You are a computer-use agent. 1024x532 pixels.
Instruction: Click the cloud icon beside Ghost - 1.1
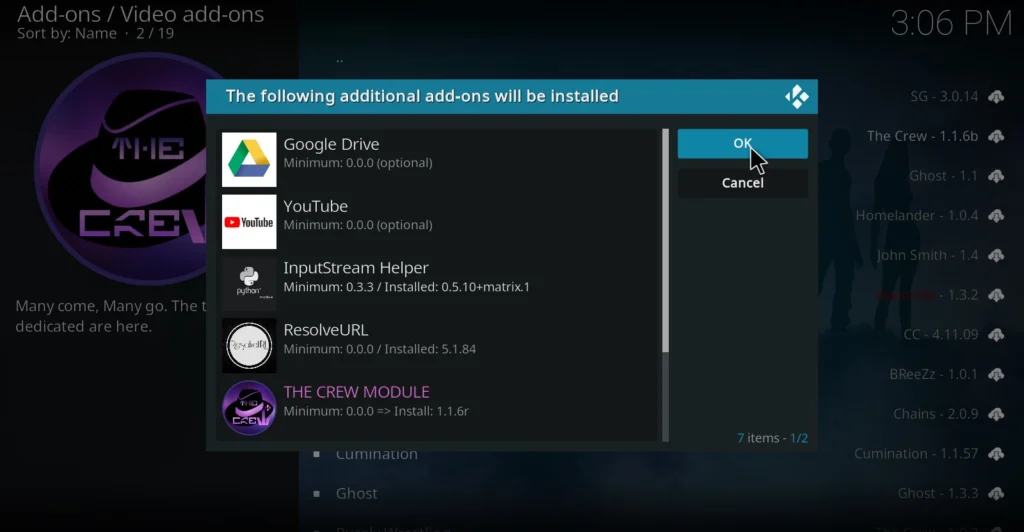pos(996,177)
